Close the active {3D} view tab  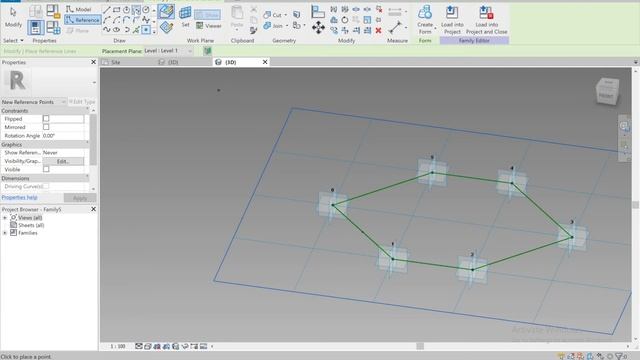(x=265, y=62)
